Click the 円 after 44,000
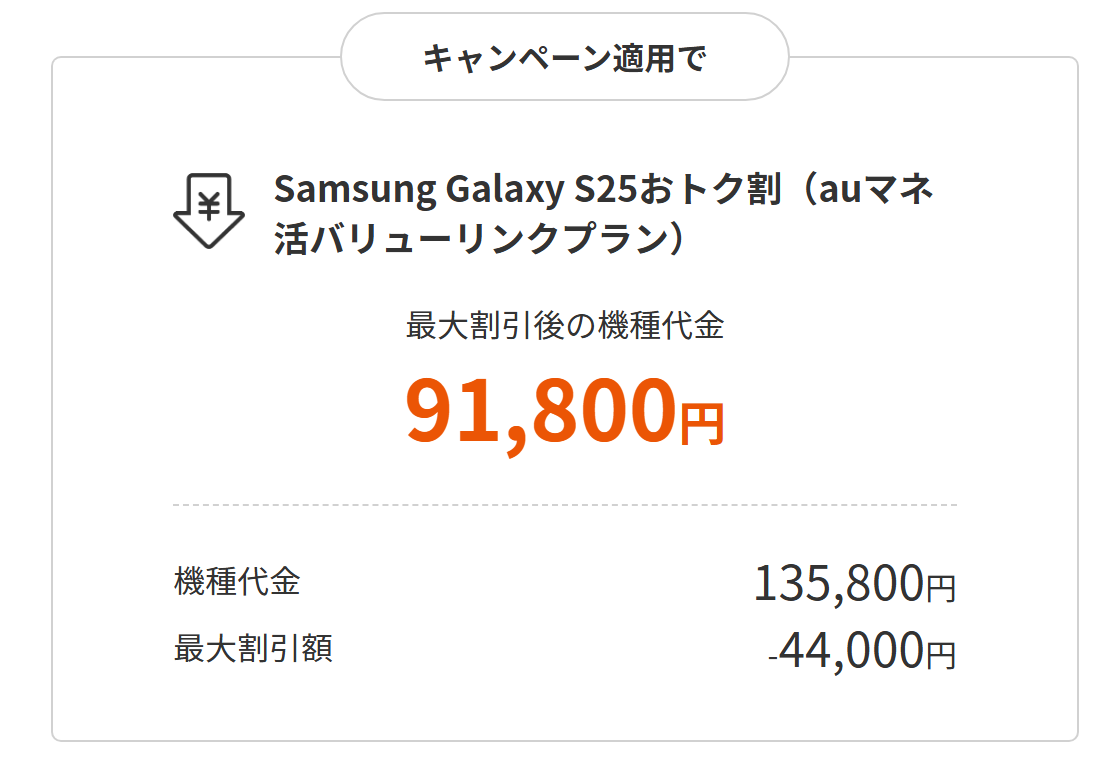 click(x=941, y=656)
